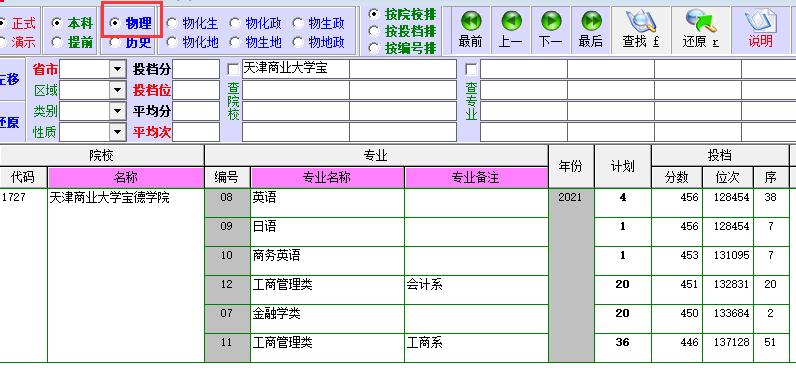
Task: Click the 编号 column header
Action: pyautogui.click(x=227, y=177)
